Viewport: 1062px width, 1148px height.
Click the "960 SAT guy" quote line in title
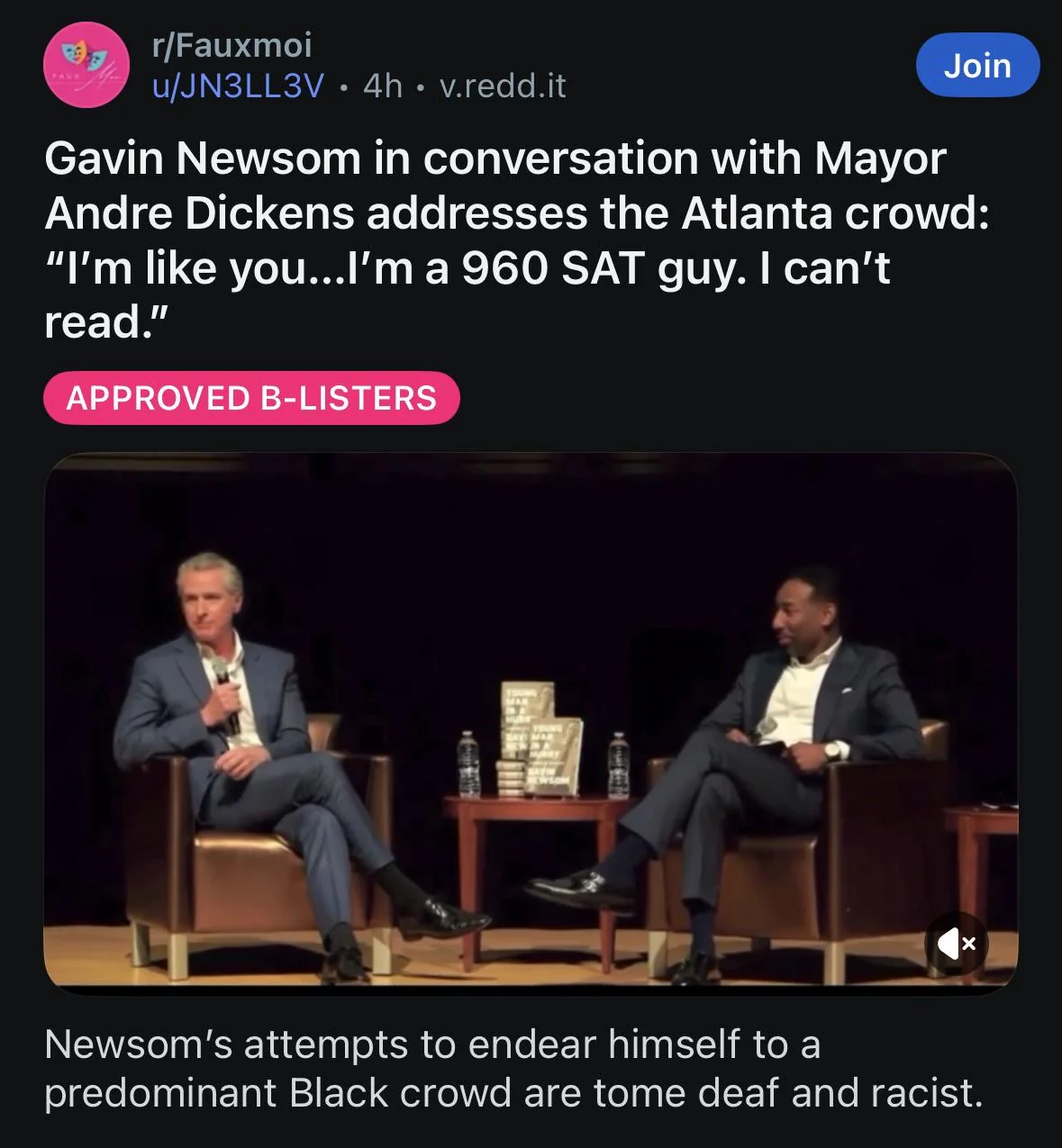(467, 267)
